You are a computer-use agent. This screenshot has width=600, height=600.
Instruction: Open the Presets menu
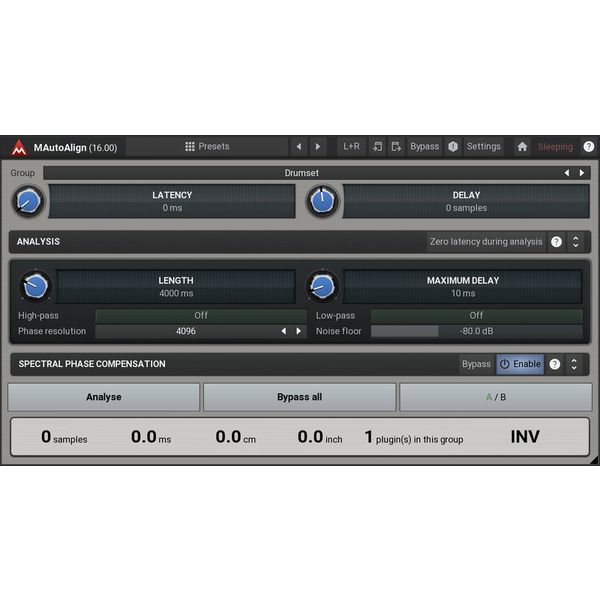[x=207, y=146]
